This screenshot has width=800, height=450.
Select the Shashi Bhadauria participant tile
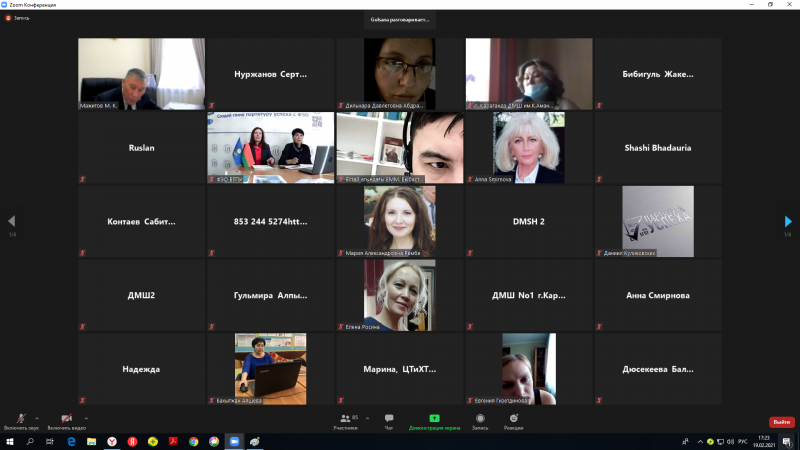point(658,147)
